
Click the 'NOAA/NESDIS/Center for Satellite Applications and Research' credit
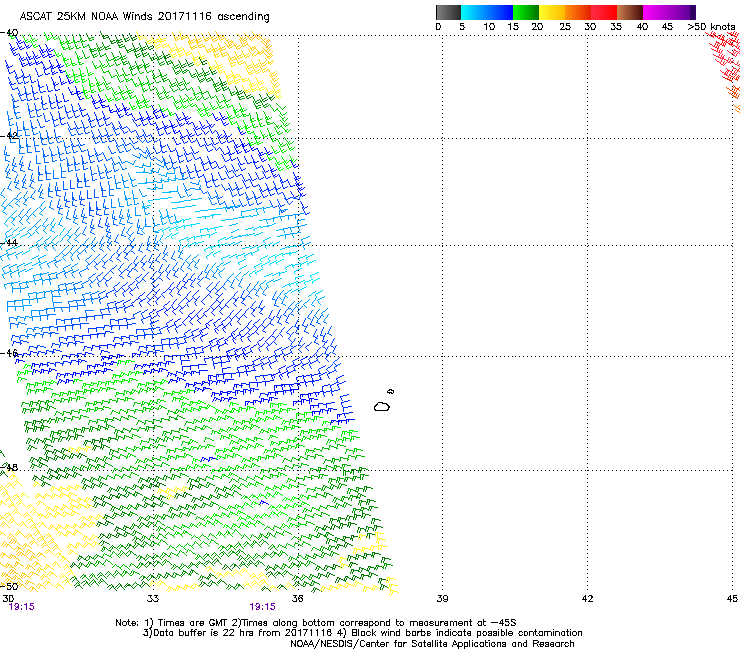[432, 644]
